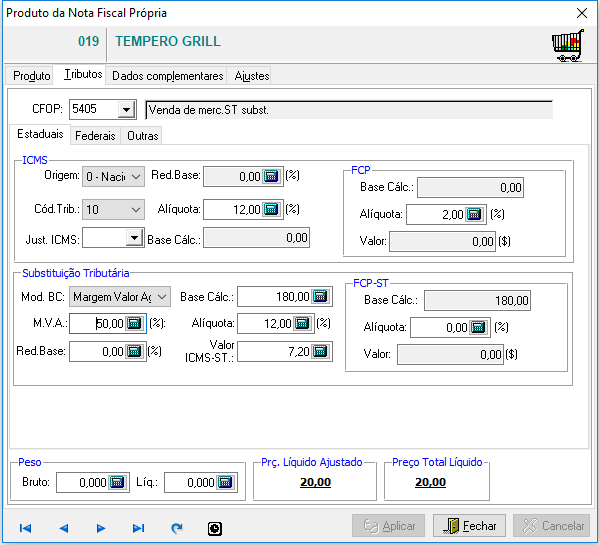Viewport: 600px width, 545px height.
Task: Click the Cancelar button
Action: tap(553, 526)
